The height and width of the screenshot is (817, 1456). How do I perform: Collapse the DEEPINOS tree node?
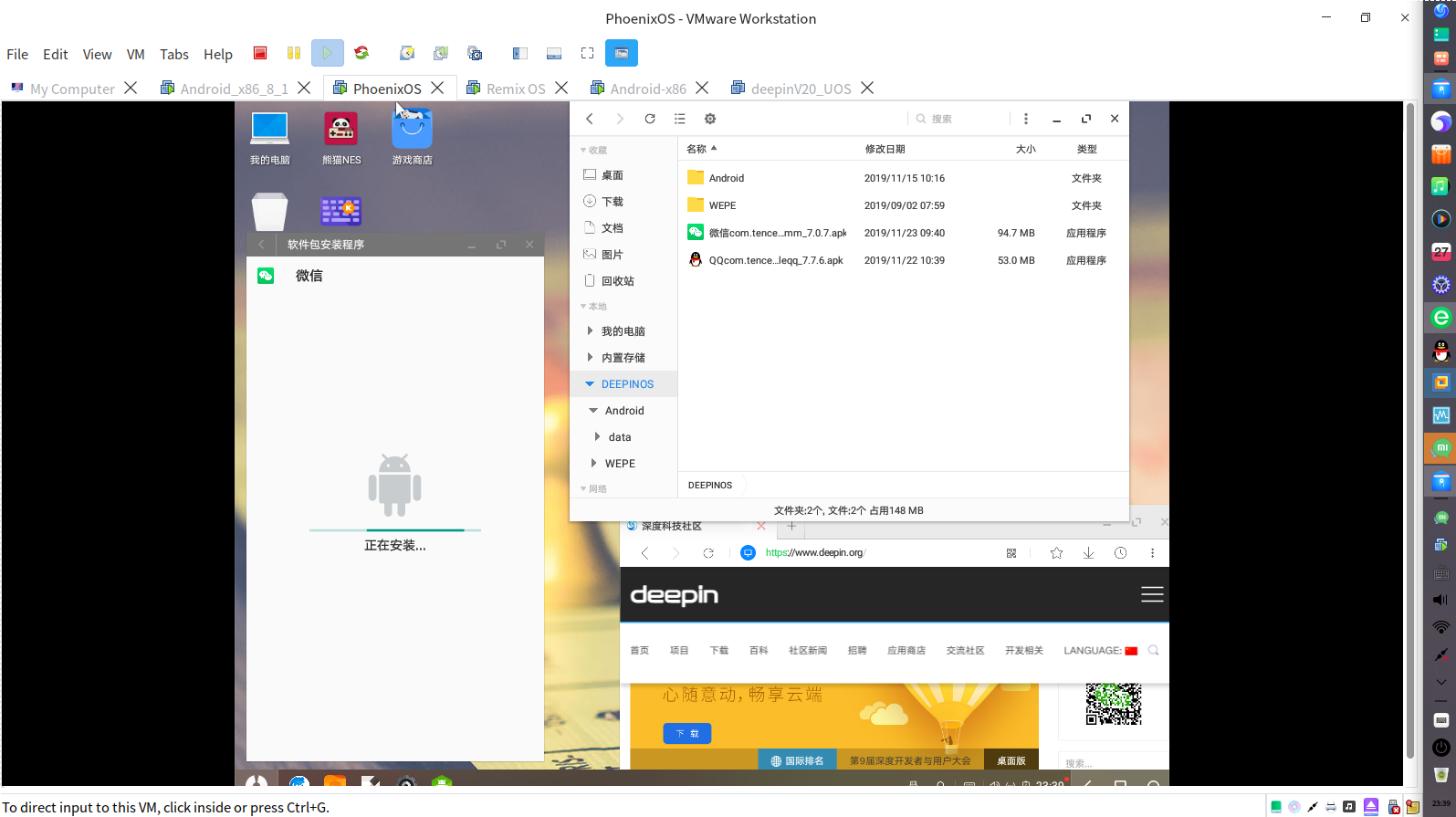tap(590, 384)
